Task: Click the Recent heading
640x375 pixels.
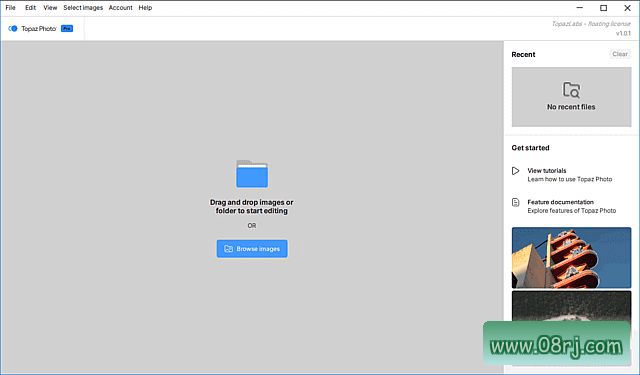Action: (x=523, y=55)
